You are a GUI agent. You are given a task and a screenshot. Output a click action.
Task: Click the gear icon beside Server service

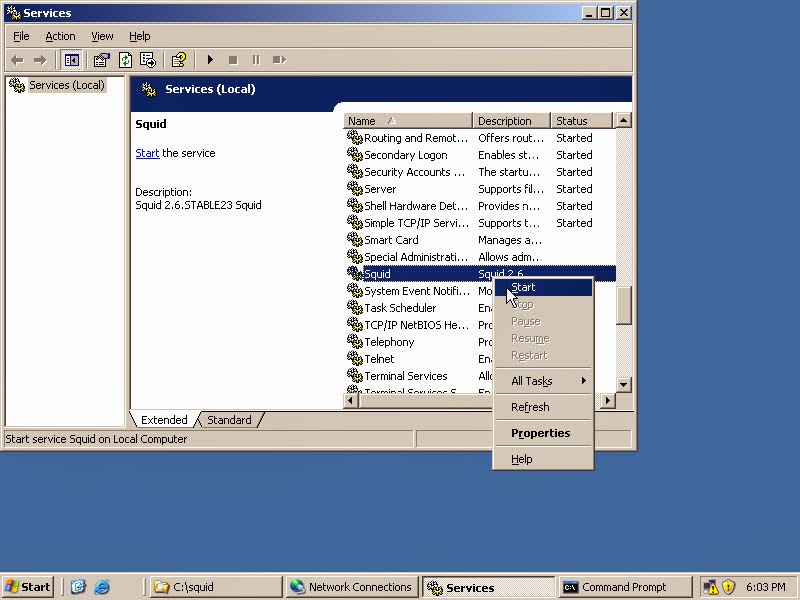click(355, 189)
